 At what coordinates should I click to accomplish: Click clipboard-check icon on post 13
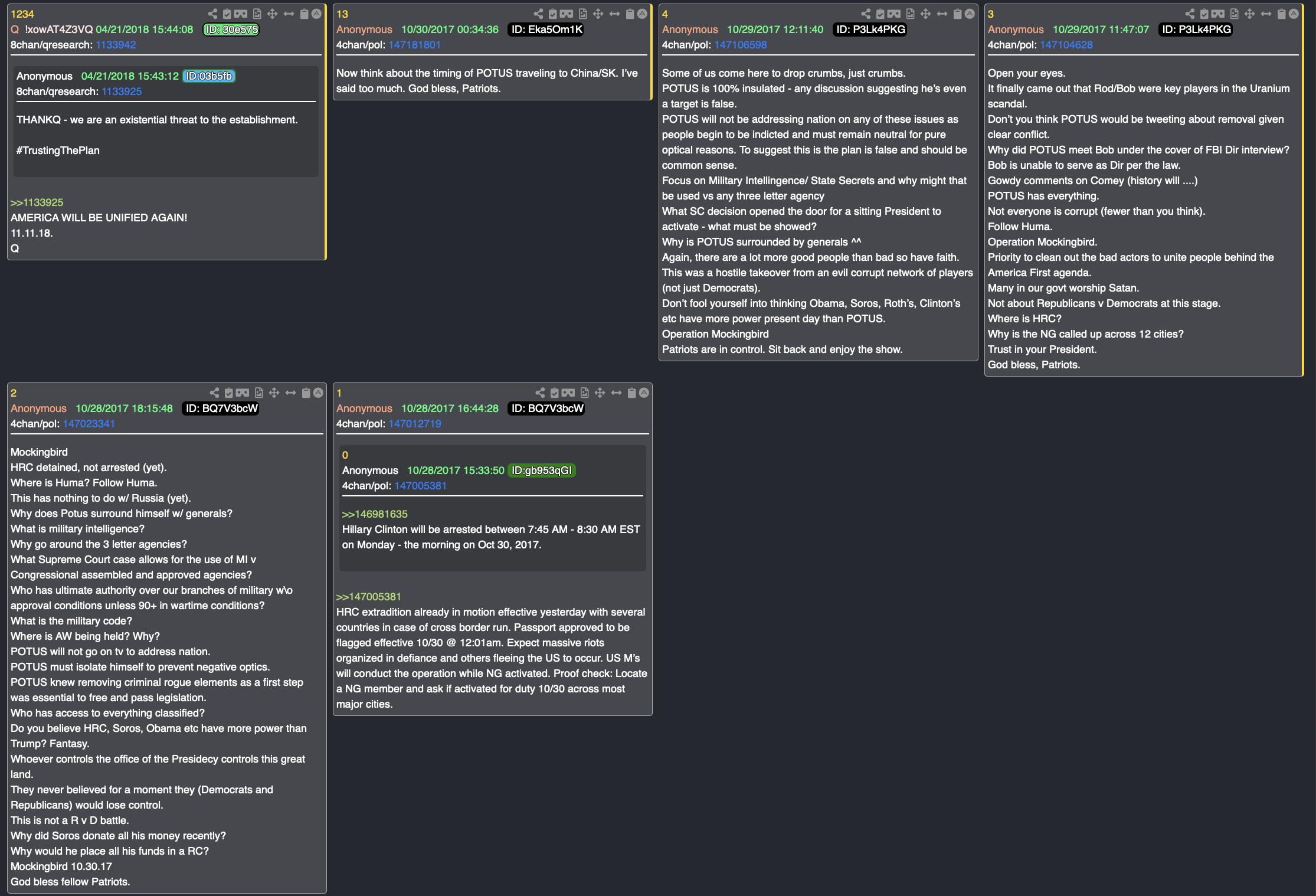coord(553,14)
